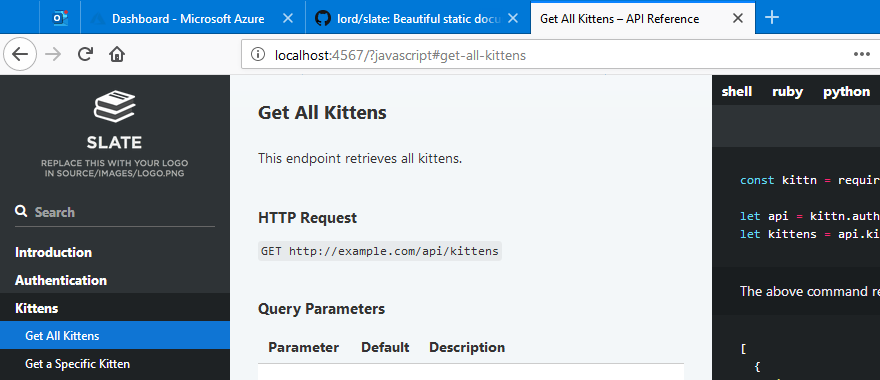Open the page actions three-dots menu
The height and width of the screenshot is (380, 880).
(861, 54)
